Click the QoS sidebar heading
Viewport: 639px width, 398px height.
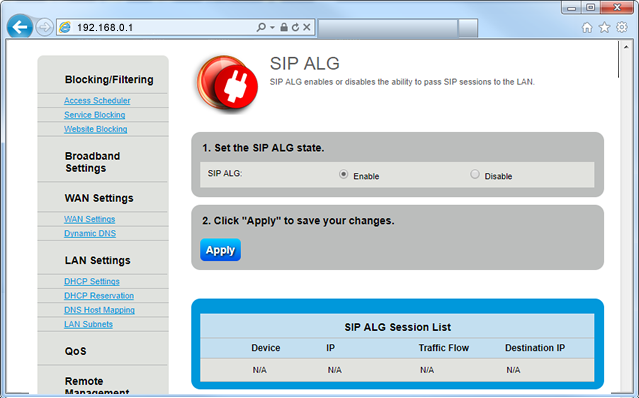[x=75, y=351]
